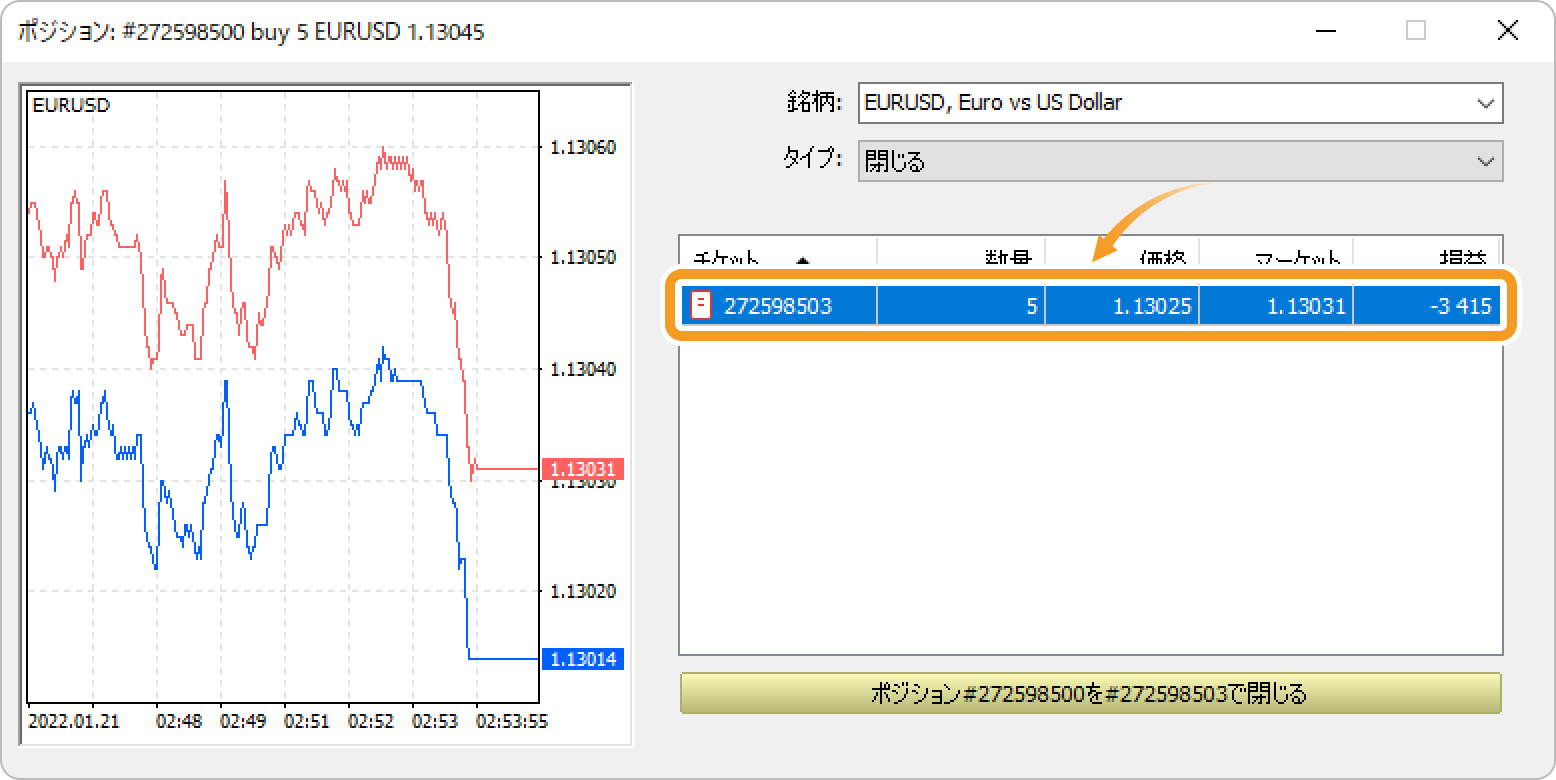Sort by 価格 column header

point(1122,254)
